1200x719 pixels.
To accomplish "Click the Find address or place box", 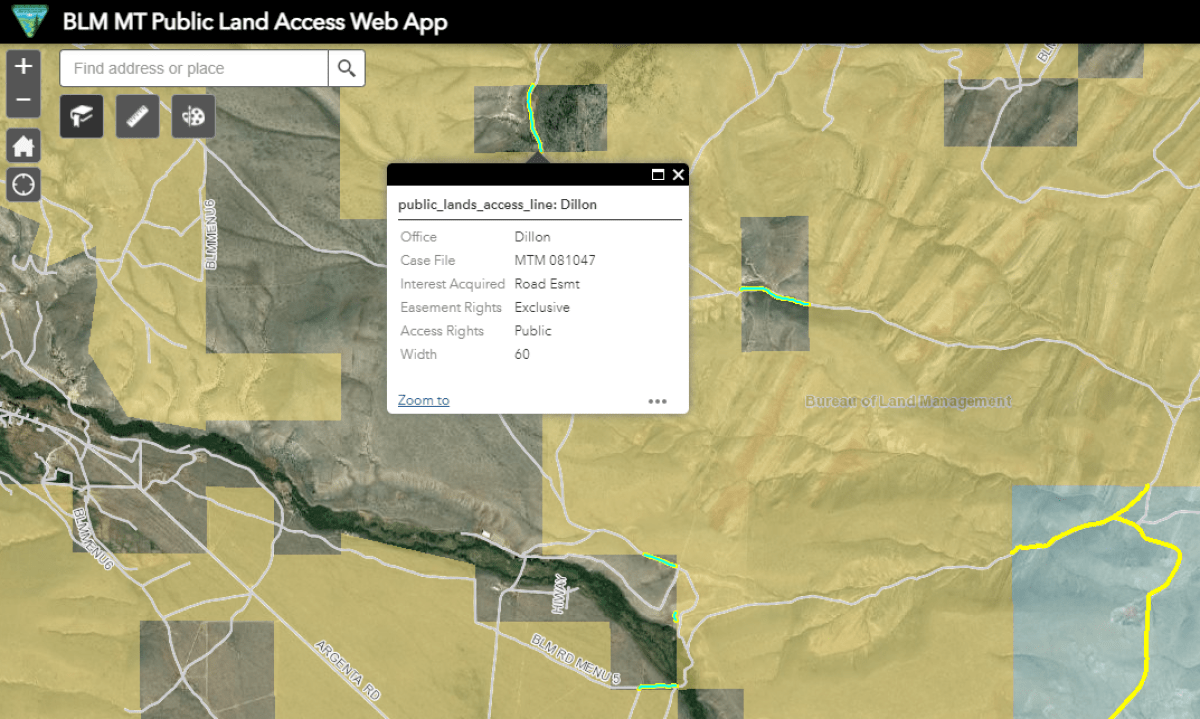I will click(190, 68).
